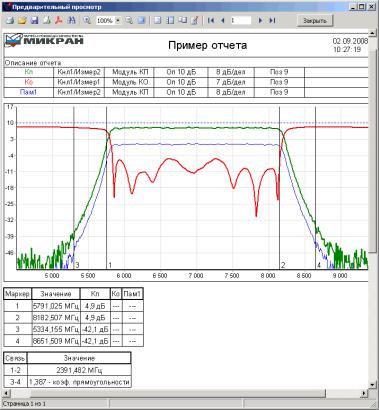Save the report with the floppy disk icon

pos(34,21)
